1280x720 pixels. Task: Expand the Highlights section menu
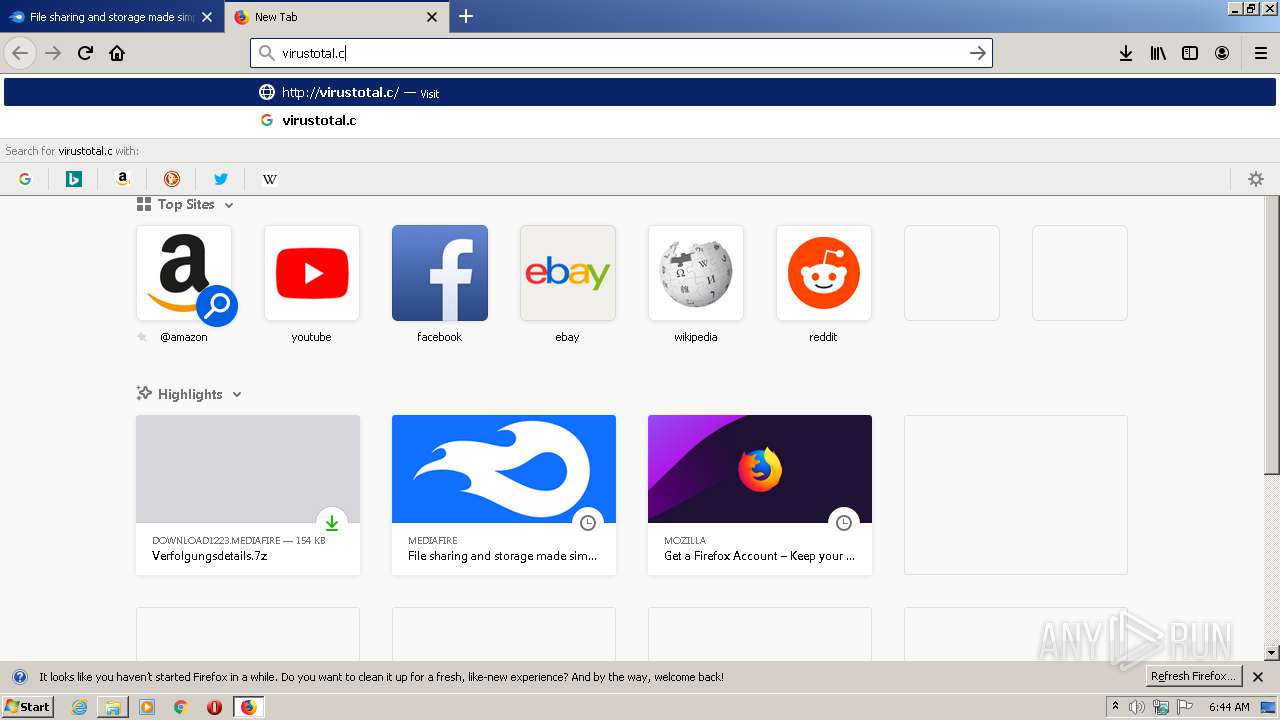[x=237, y=395]
